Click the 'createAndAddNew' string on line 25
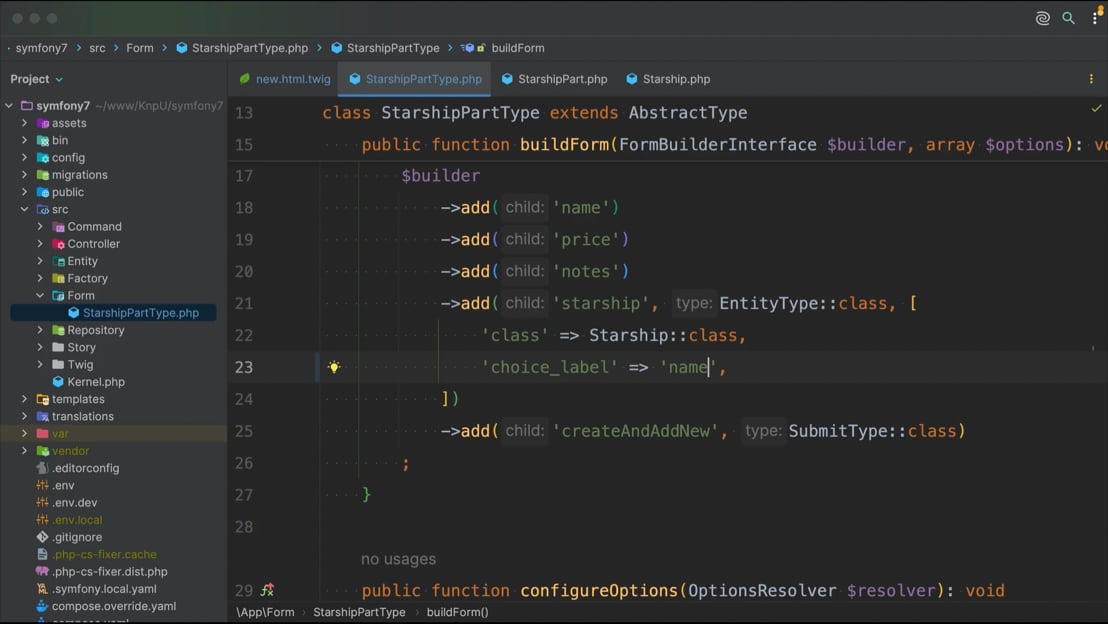The image size is (1108, 624). tap(635, 431)
